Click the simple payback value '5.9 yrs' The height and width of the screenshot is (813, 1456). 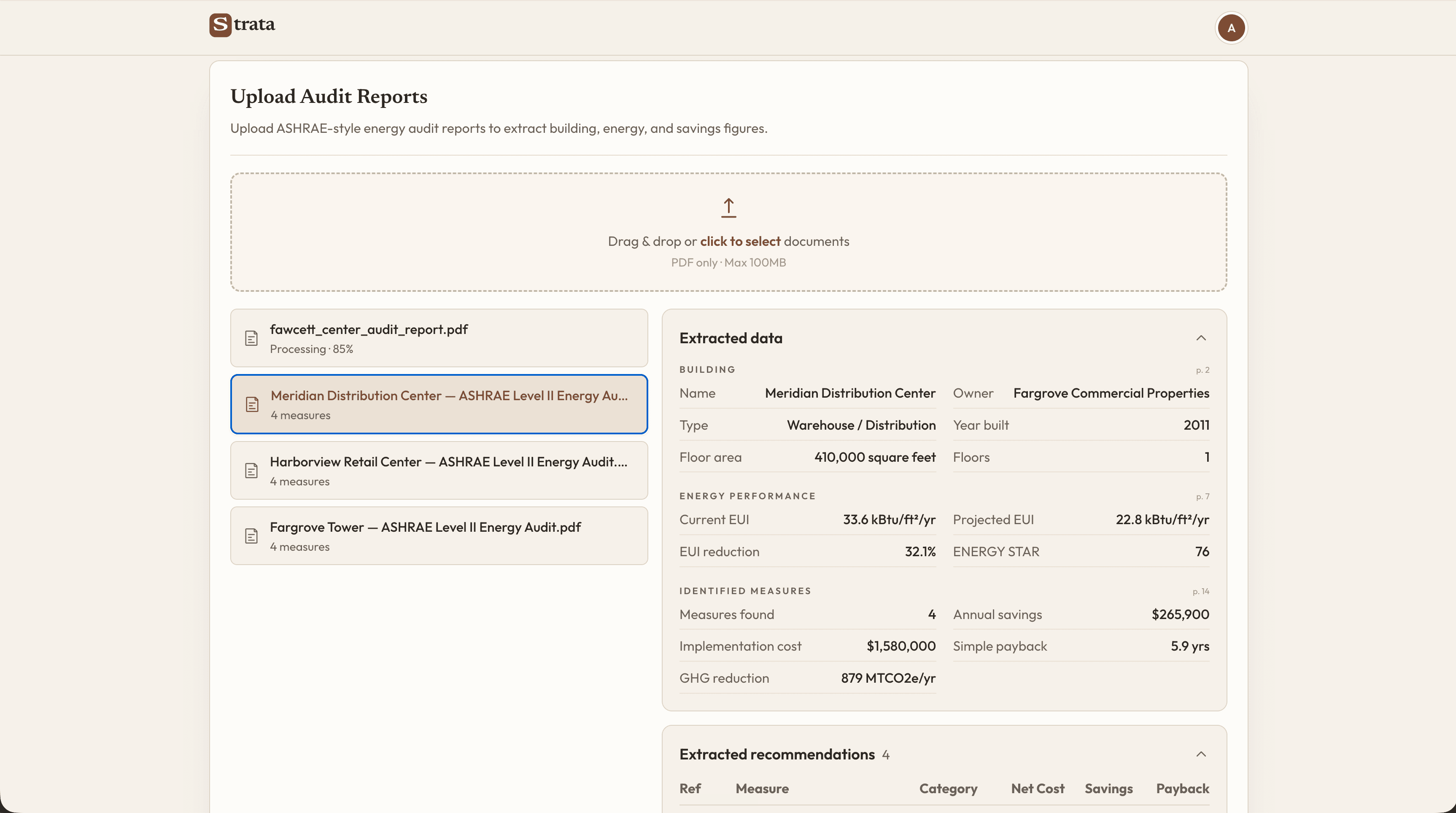pos(1190,646)
